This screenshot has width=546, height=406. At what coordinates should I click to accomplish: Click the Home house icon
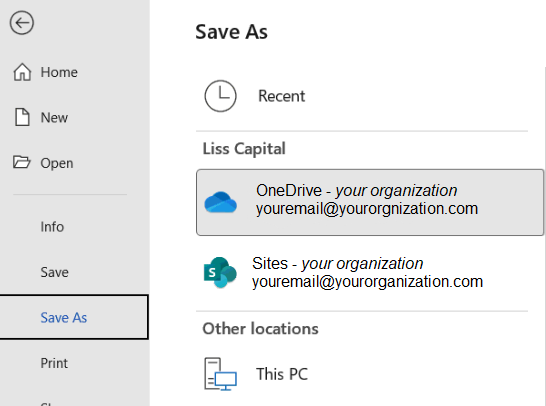point(22,72)
